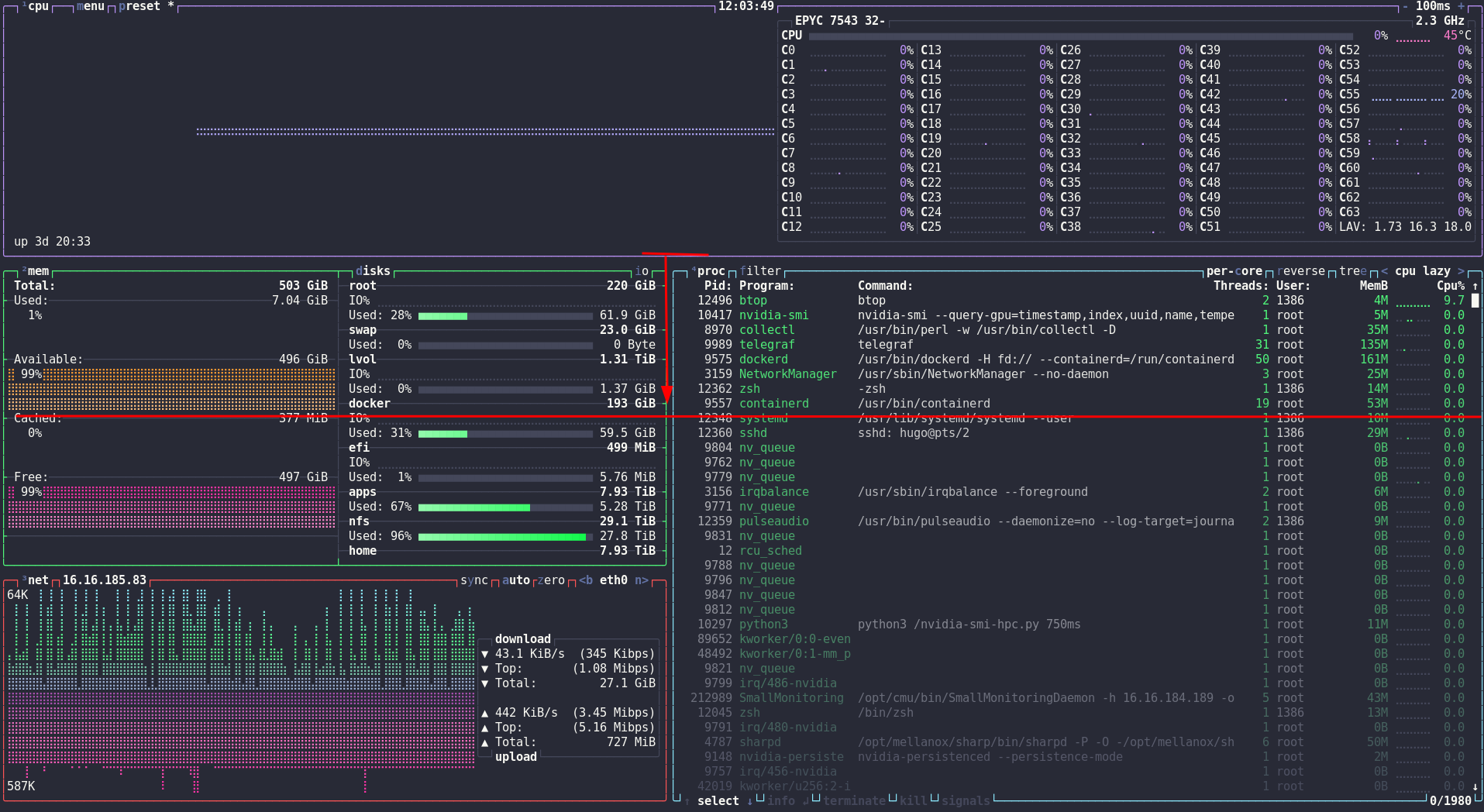Open the preset switcher
The width and height of the screenshot is (1484, 812).
click(140, 6)
